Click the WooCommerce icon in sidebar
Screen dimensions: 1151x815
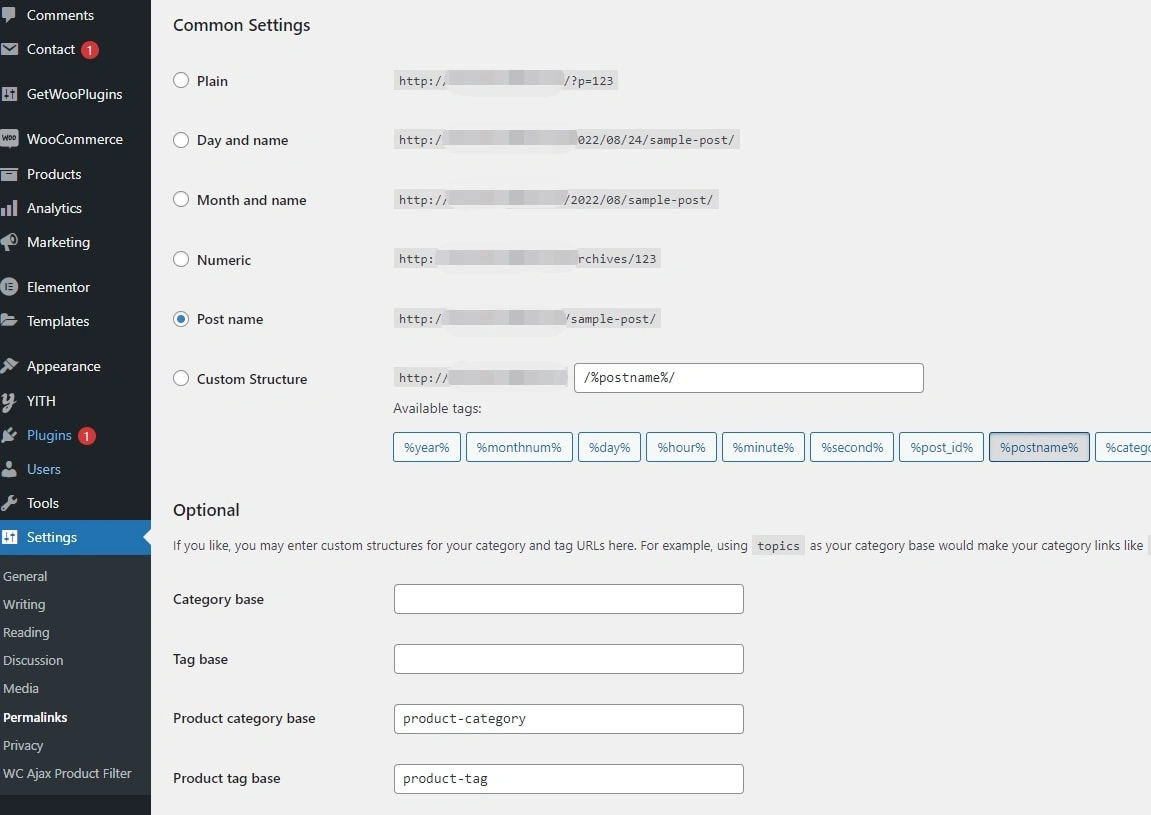coord(9,139)
